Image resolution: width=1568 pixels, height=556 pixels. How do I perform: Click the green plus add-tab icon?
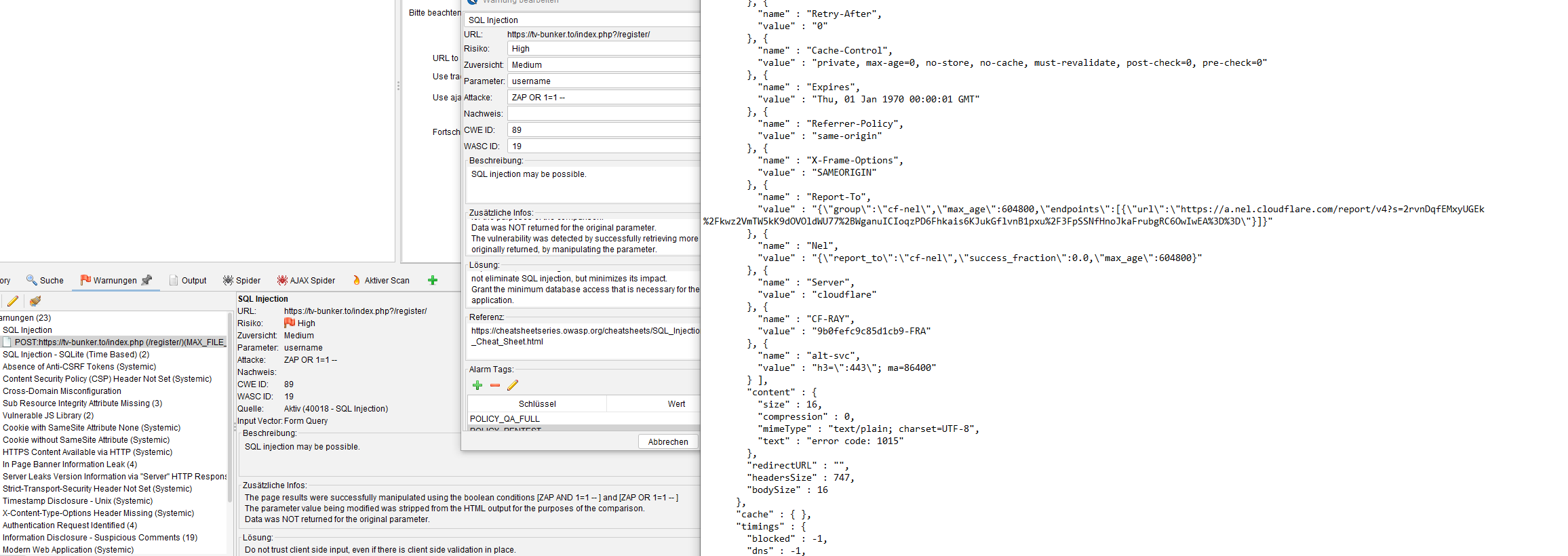[433, 280]
